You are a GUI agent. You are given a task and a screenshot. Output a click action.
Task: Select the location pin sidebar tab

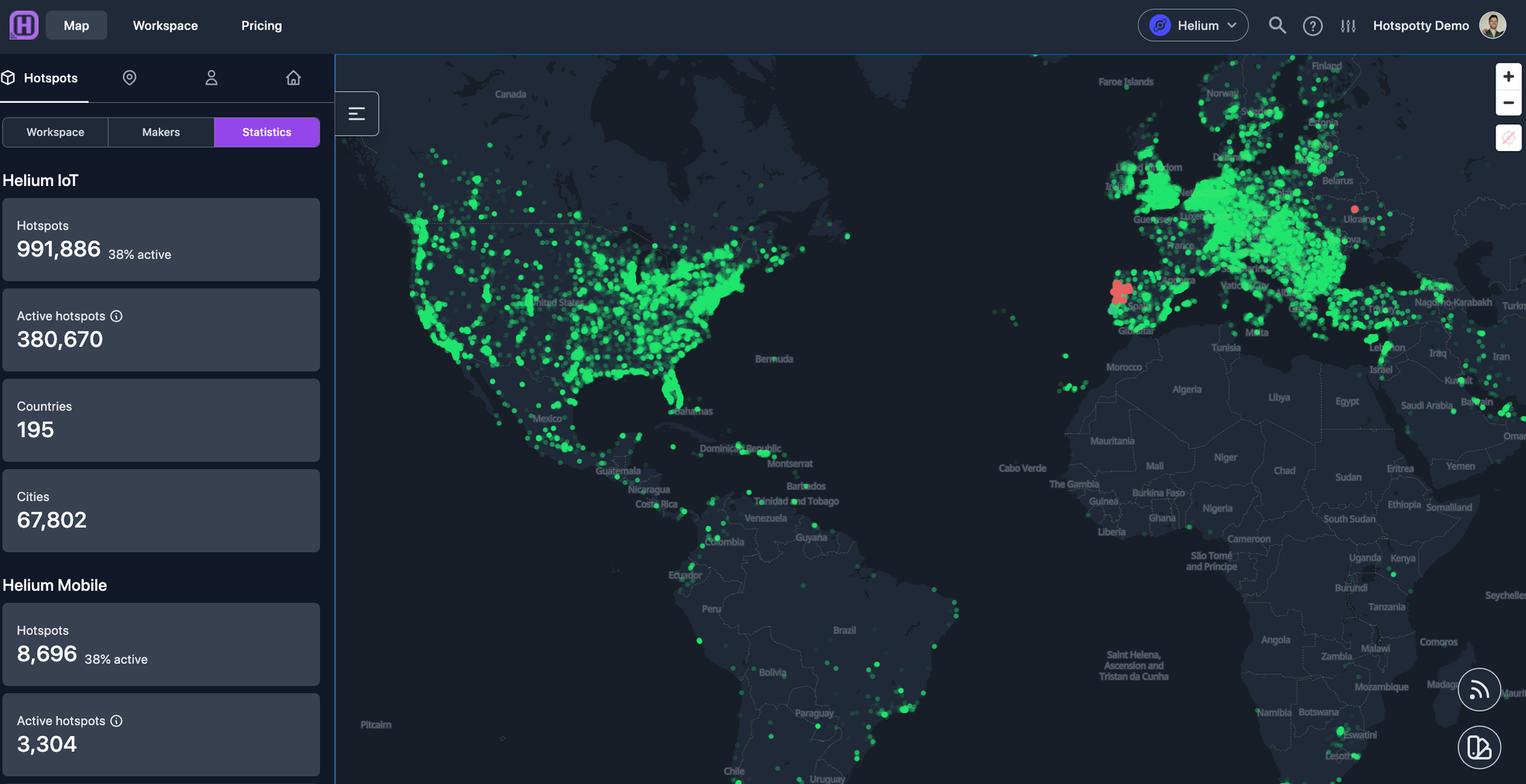pos(130,78)
